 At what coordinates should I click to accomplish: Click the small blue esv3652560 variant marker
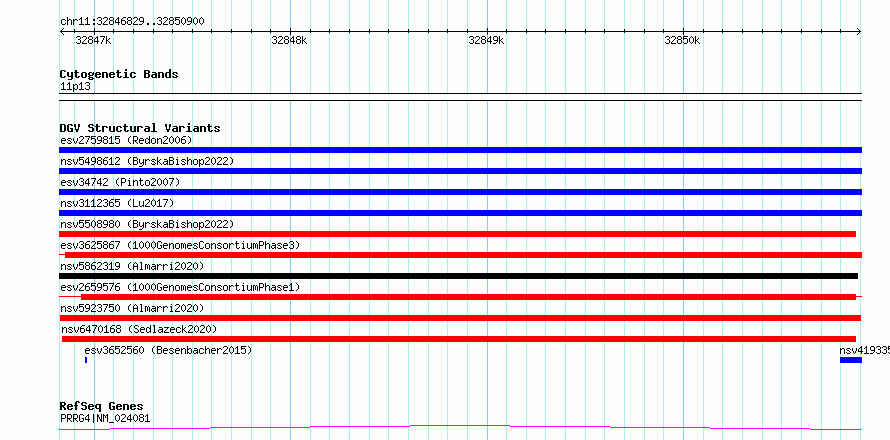tap(86, 360)
